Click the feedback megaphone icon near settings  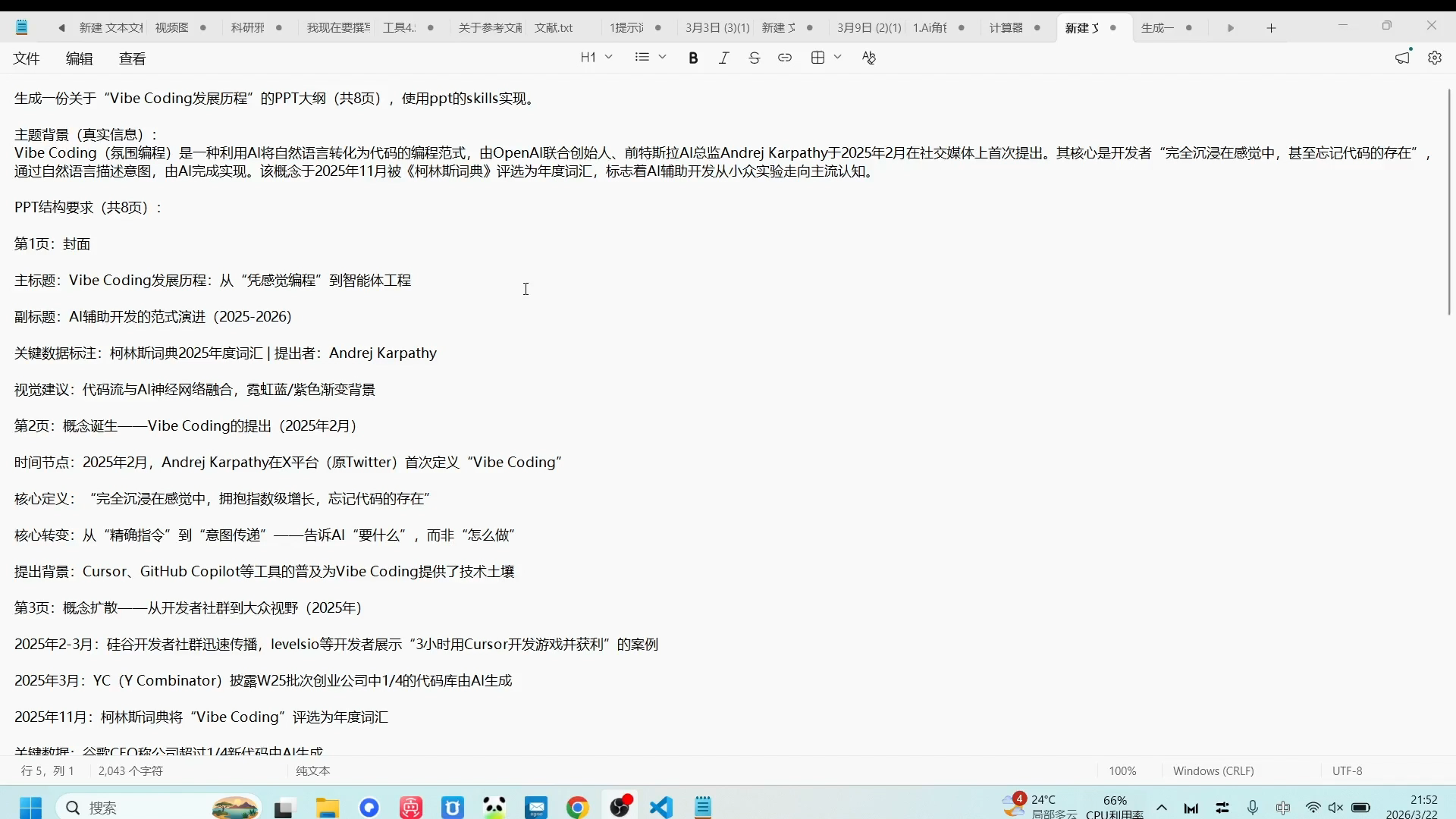tap(1402, 58)
